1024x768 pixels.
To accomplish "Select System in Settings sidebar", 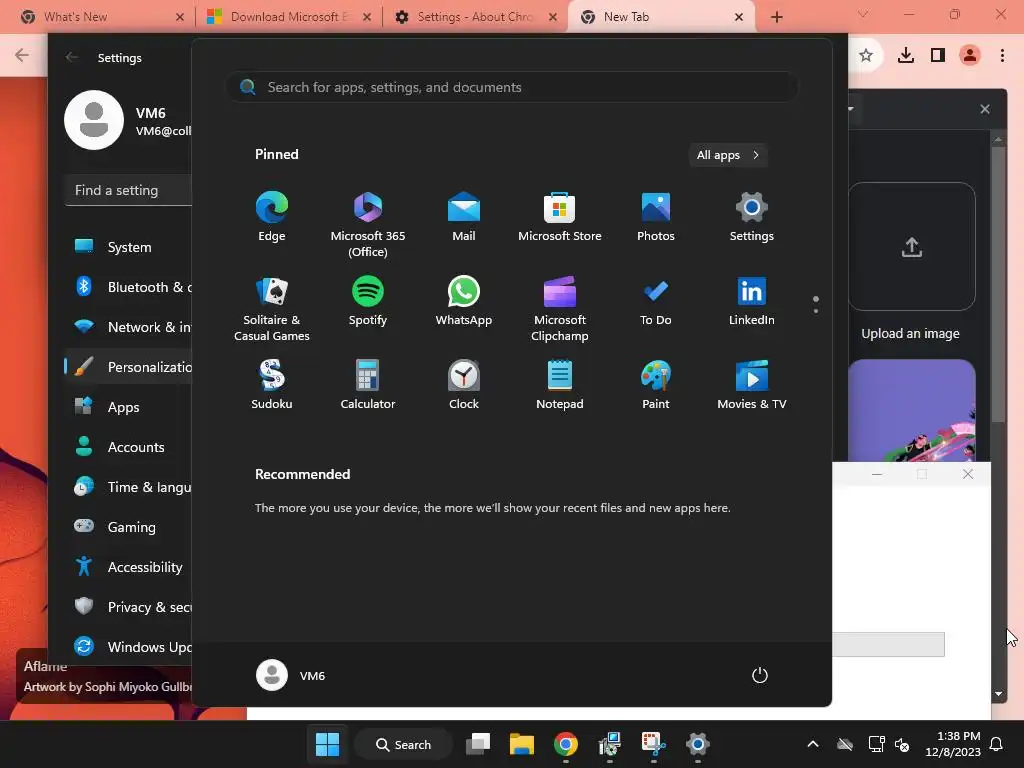I will point(129,247).
